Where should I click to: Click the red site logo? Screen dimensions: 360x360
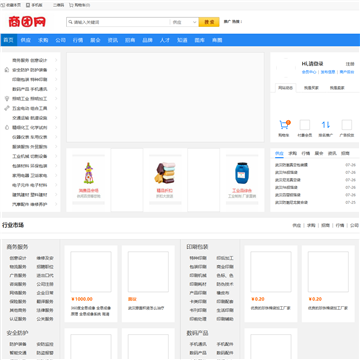pyautogui.click(x=27, y=22)
